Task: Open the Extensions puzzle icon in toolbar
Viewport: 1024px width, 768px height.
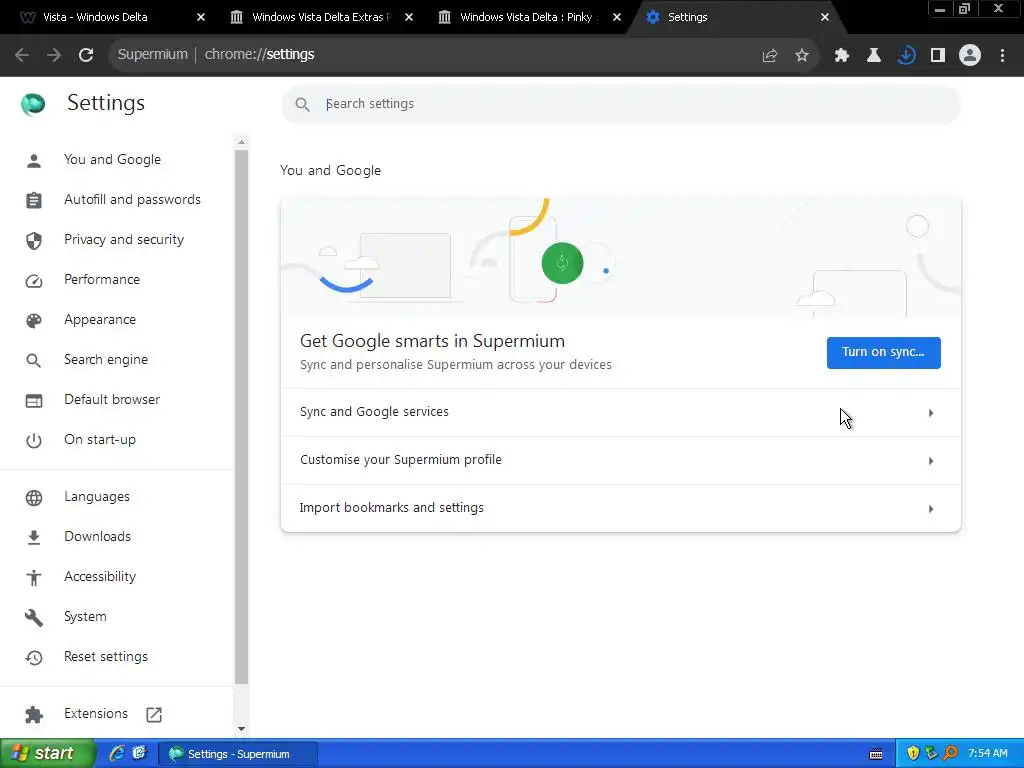Action: 841,56
